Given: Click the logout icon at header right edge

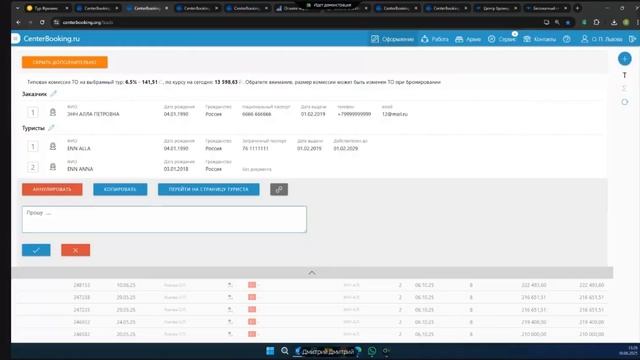Looking at the screenshot, I should tap(632, 39).
